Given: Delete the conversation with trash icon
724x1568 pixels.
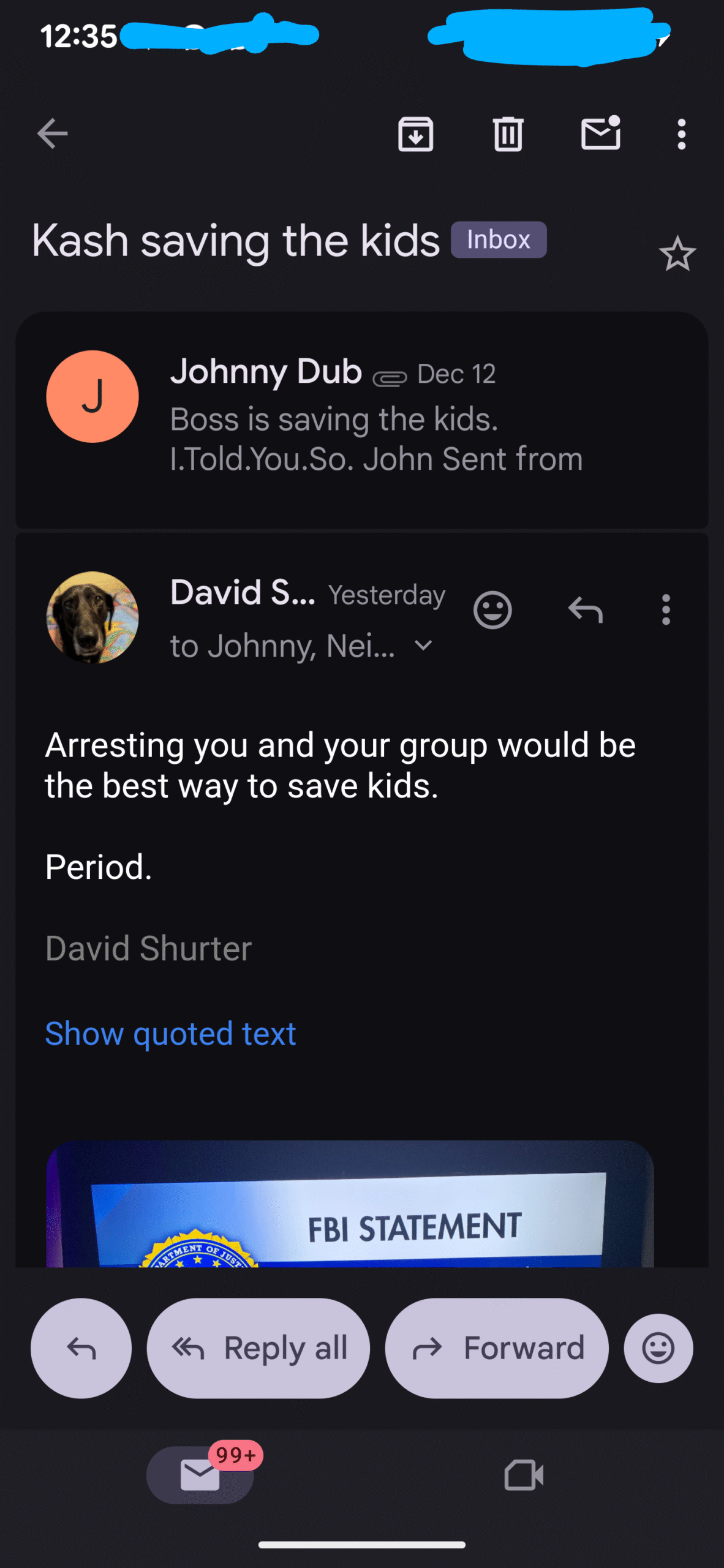Looking at the screenshot, I should pyautogui.click(x=508, y=134).
